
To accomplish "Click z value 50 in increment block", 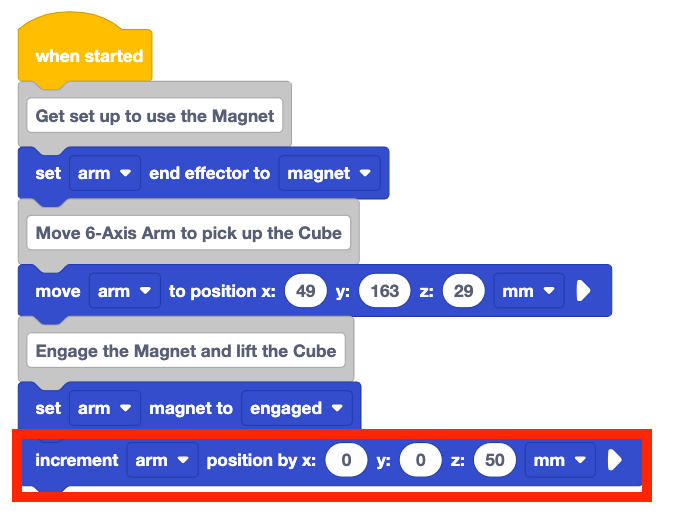I will point(495,461).
